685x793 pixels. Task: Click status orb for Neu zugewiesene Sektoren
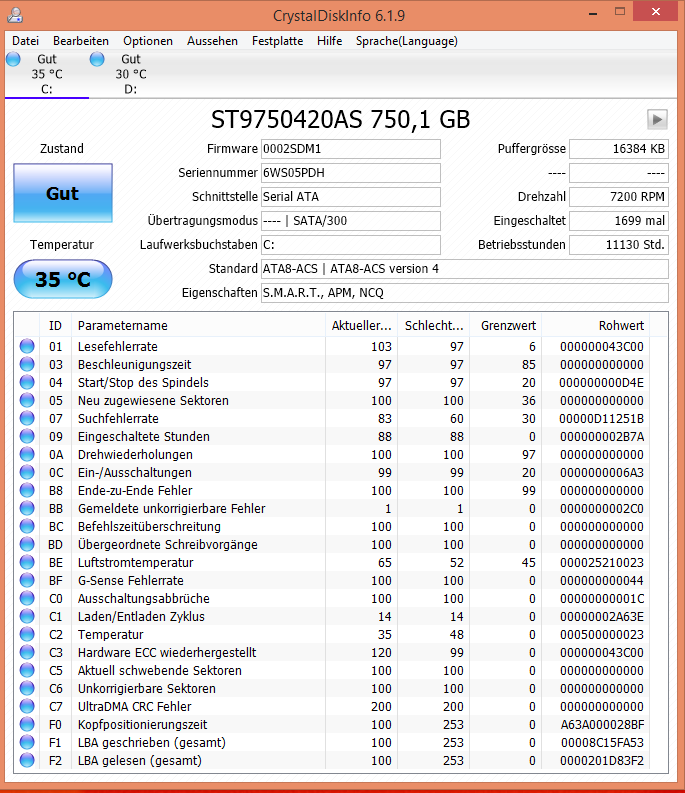click(27, 401)
